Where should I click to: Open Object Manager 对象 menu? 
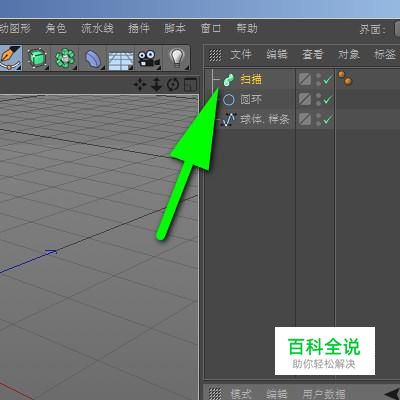click(349, 55)
